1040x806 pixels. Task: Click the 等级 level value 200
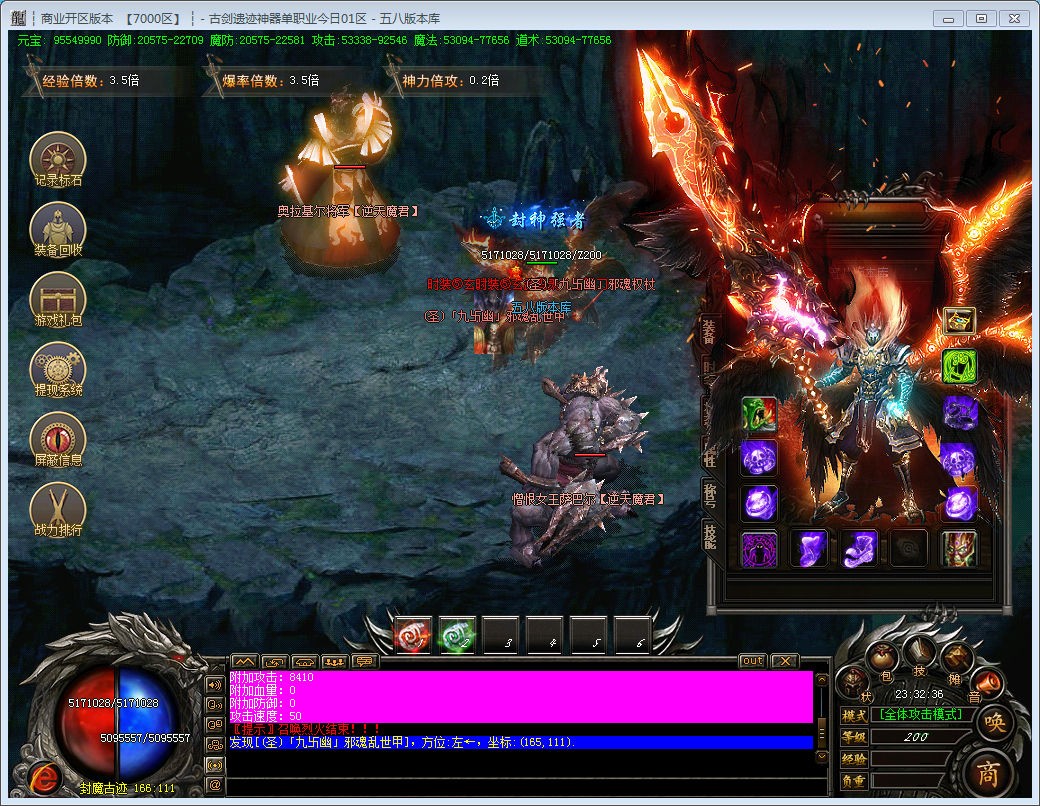pos(916,737)
